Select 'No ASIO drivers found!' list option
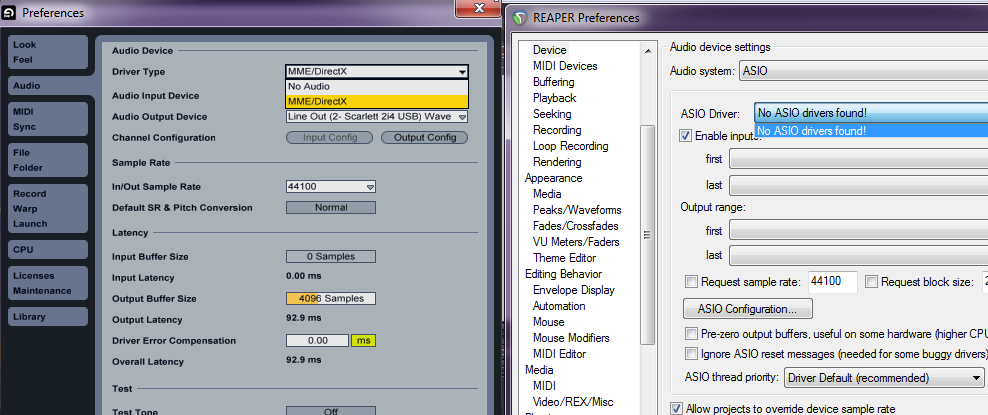988x415 pixels. tap(871, 130)
